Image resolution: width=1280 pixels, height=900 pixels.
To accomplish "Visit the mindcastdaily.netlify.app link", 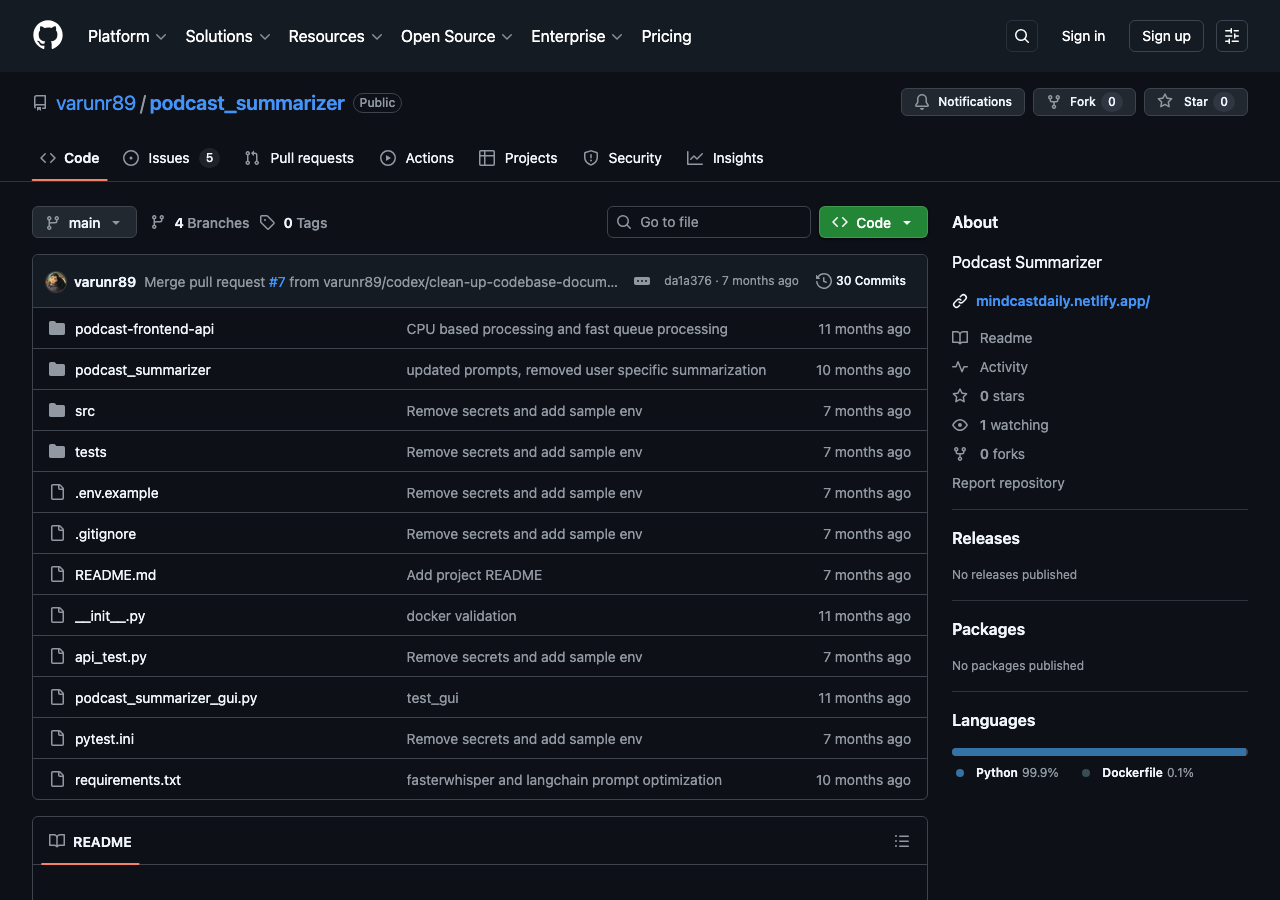I will tap(1062, 300).
